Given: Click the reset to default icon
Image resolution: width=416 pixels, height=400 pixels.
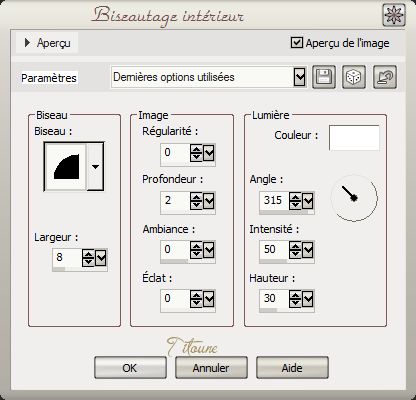Looking at the screenshot, I should [x=385, y=77].
